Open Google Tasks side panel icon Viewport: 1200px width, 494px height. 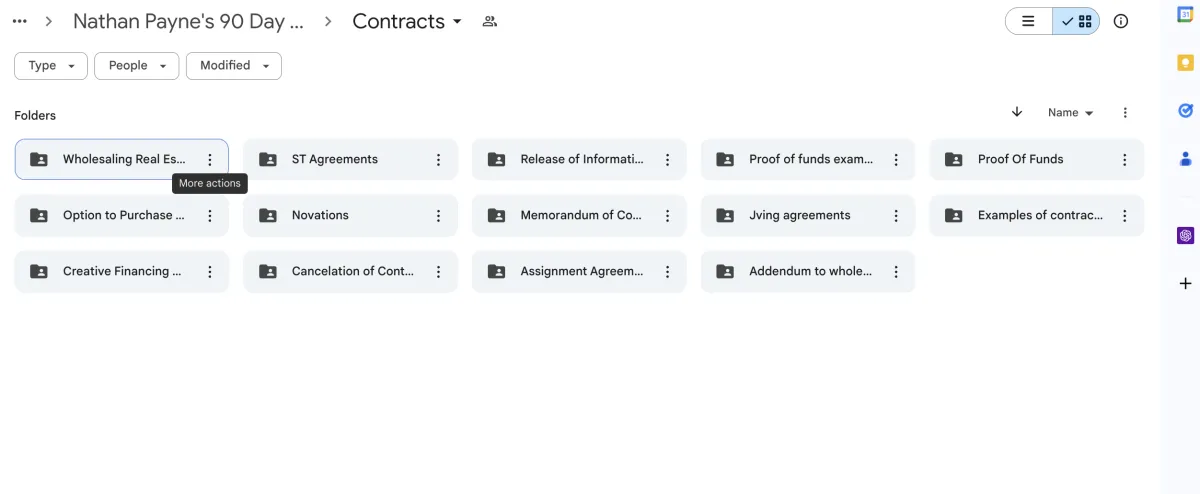pyautogui.click(x=1185, y=111)
